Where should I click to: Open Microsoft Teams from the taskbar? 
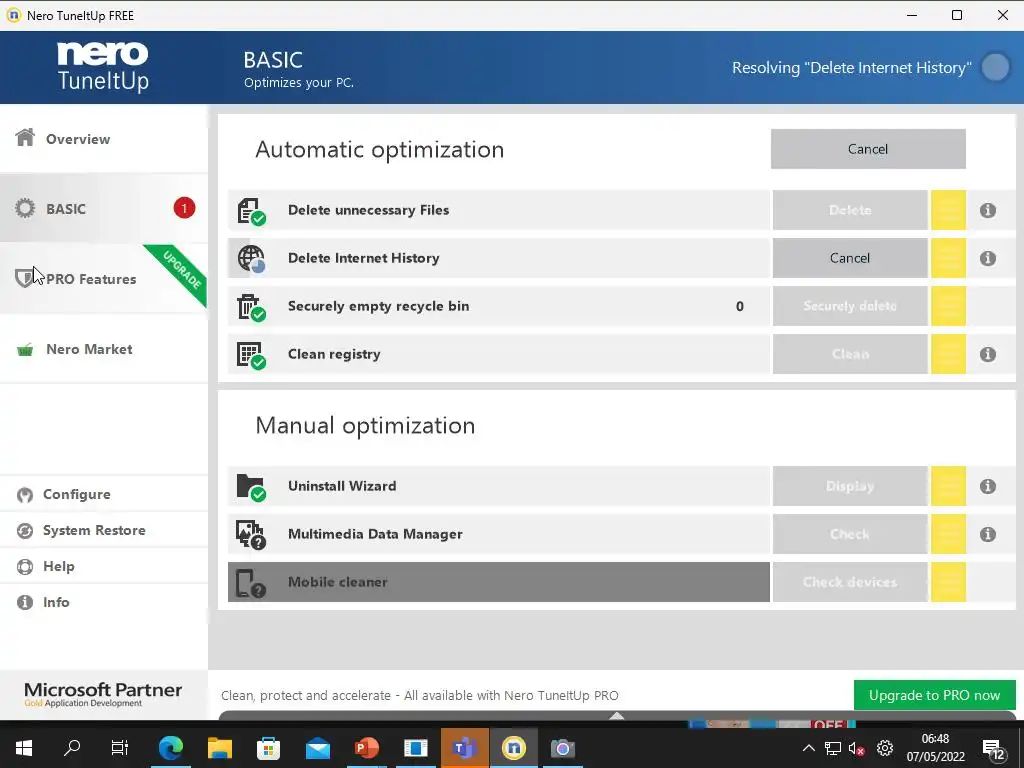coord(464,748)
